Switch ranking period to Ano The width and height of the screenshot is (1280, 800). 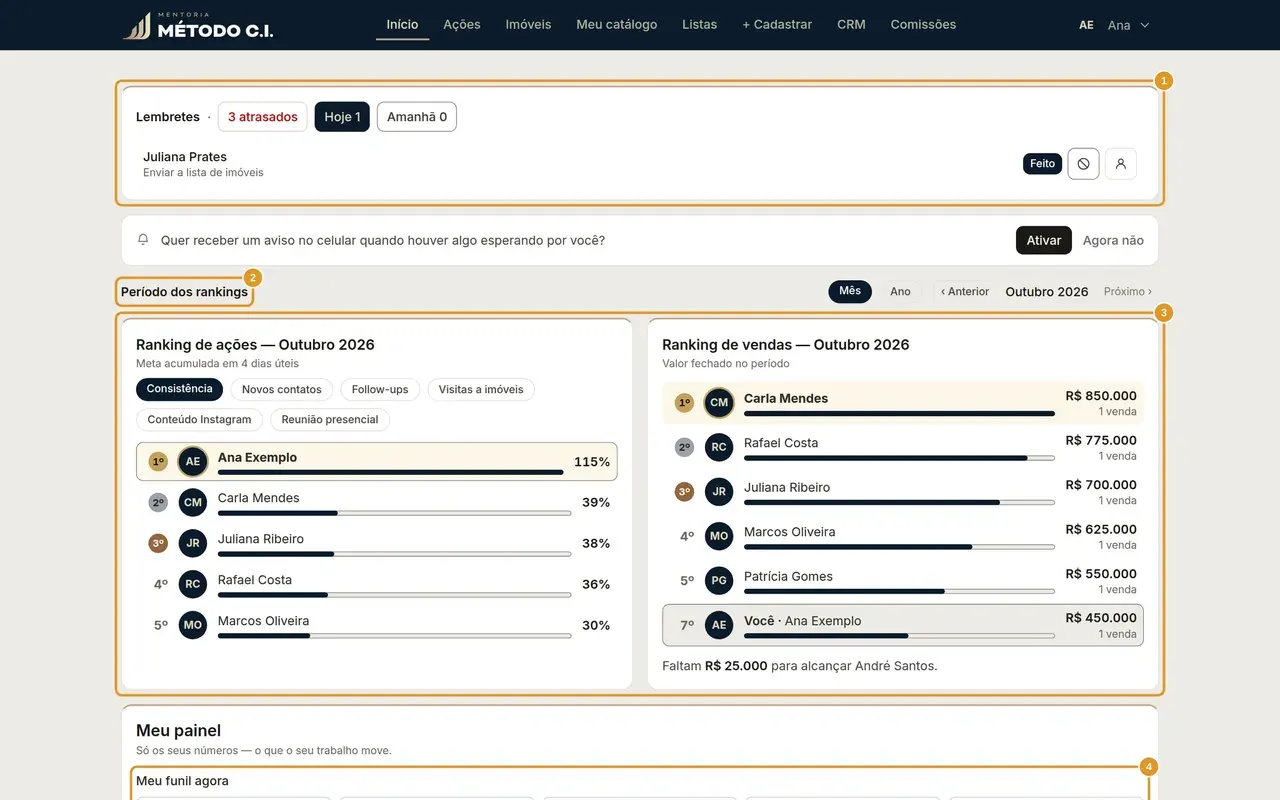[x=901, y=292]
